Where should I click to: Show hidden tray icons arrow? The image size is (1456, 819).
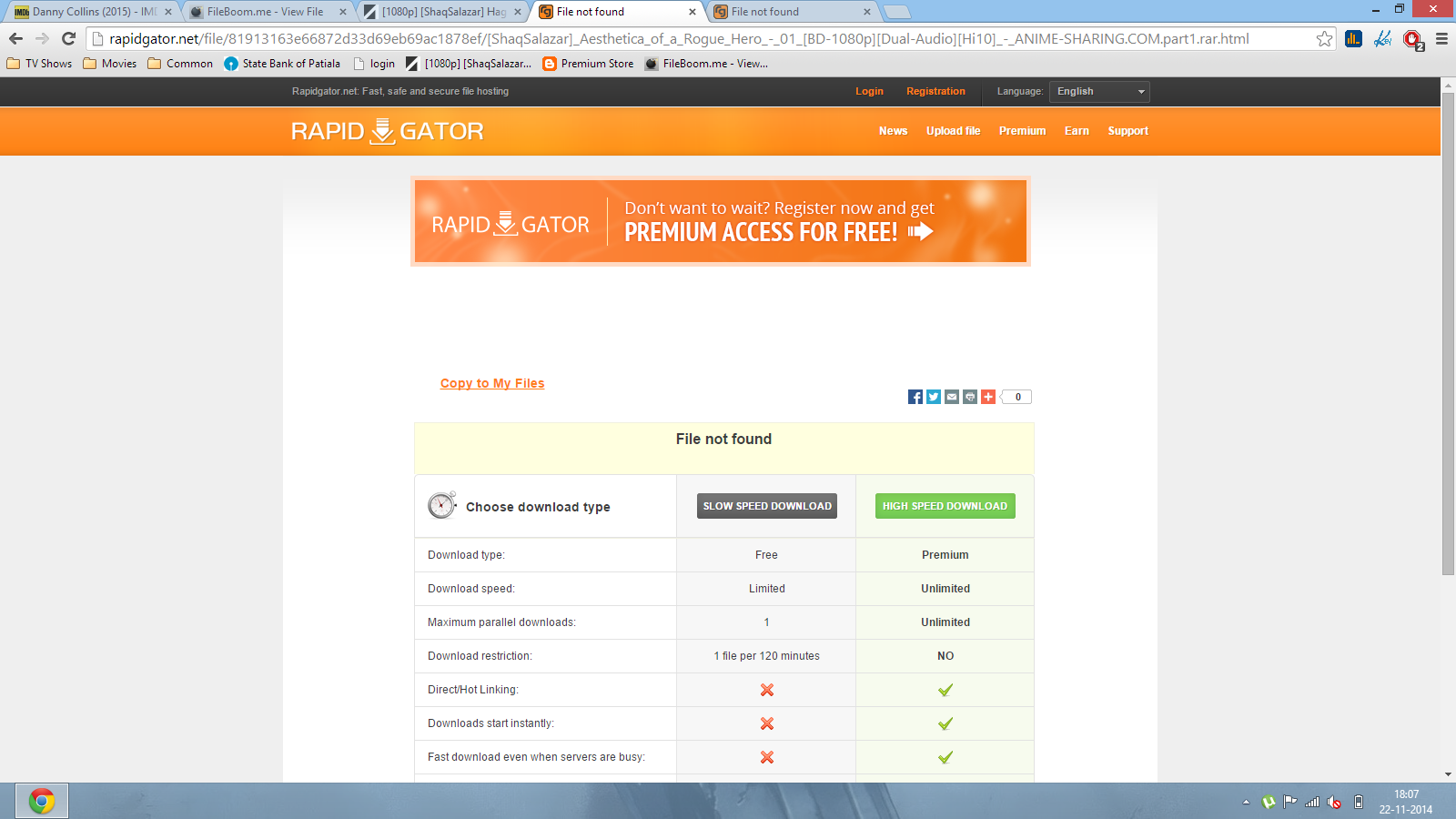click(1246, 802)
